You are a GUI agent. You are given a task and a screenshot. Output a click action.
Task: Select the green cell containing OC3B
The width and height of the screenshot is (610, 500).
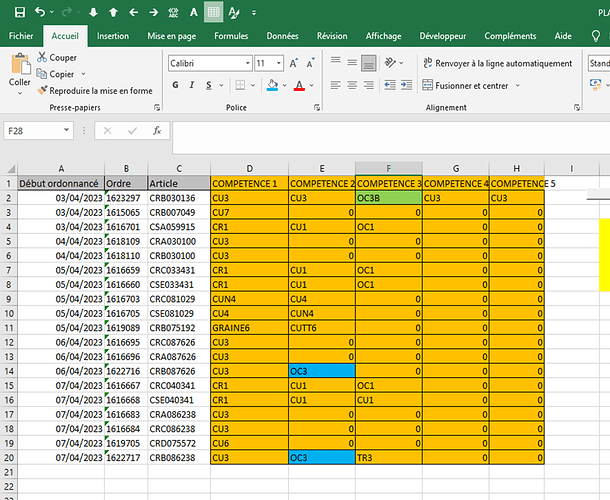388,198
